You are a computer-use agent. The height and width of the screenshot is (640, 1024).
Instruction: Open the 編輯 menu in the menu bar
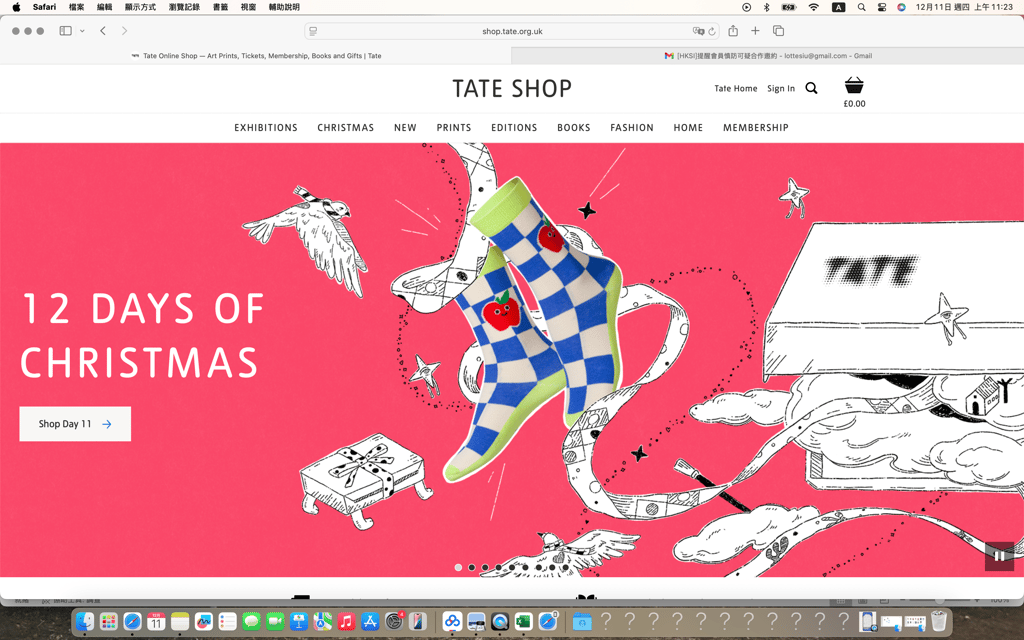(x=104, y=7)
